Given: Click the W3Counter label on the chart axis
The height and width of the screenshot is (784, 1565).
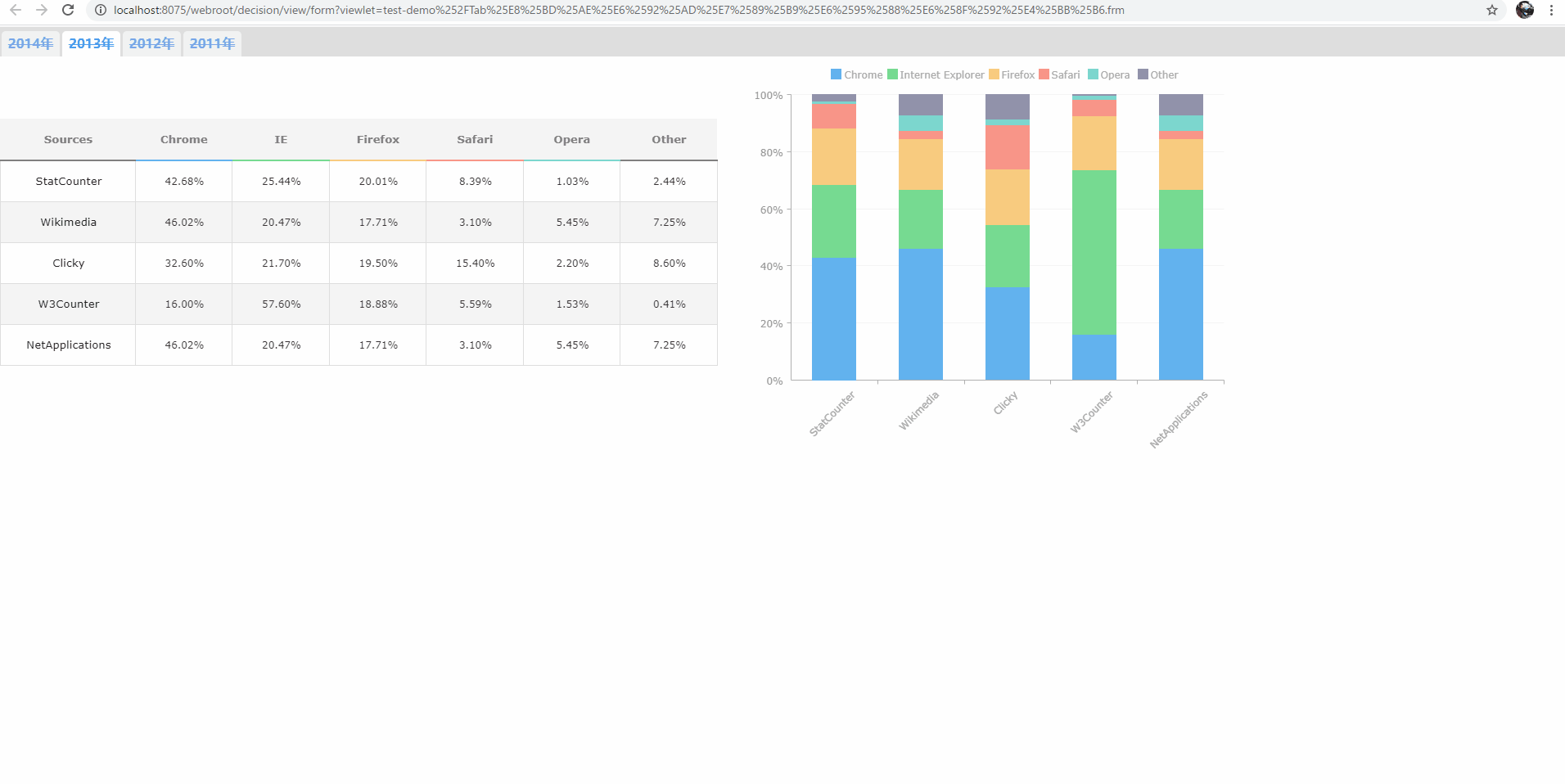Looking at the screenshot, I should click(1092, 412).
